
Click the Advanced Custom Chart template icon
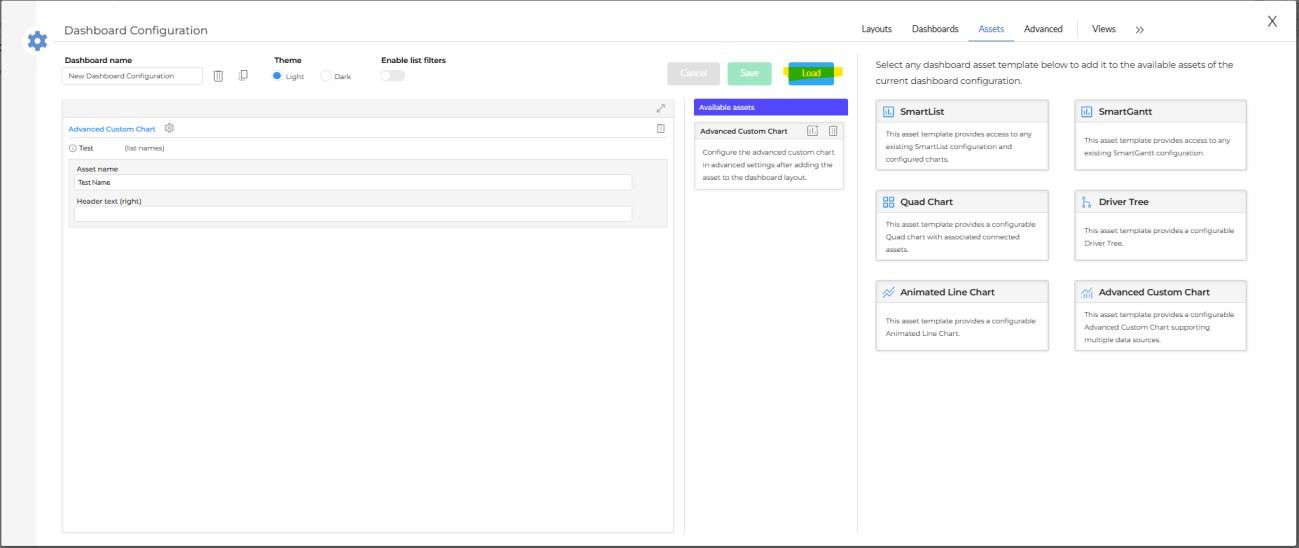point(1087,292)
